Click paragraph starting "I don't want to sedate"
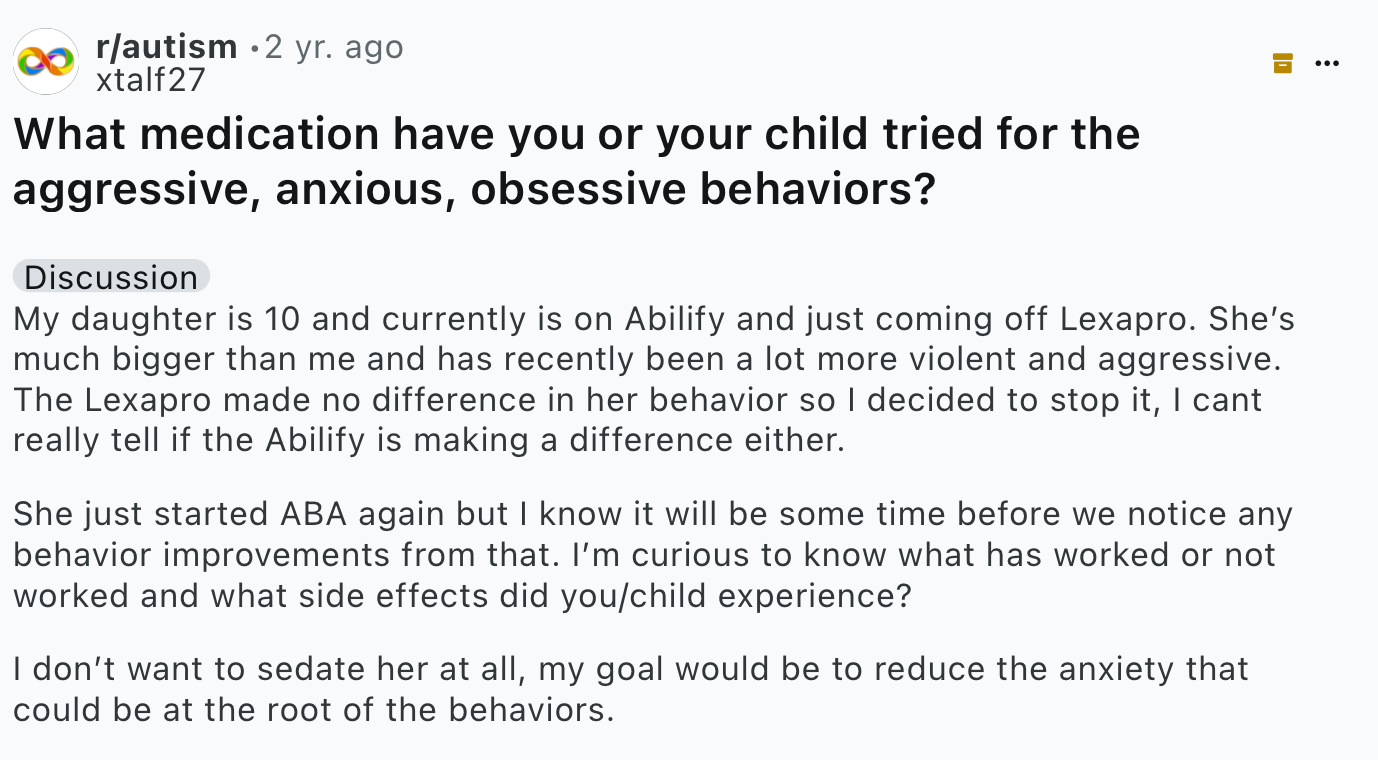Screen dimensions: 1378x760 tap(631, 688)
